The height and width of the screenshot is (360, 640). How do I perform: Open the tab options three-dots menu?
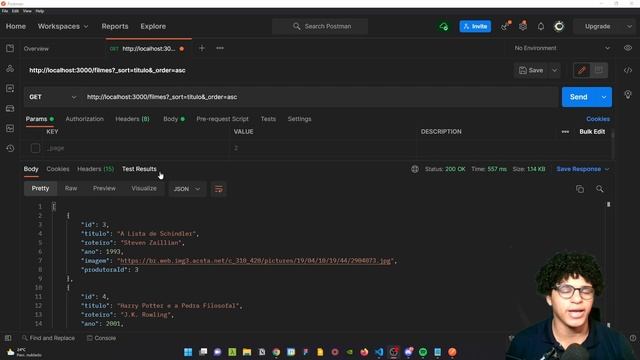(220, 48)
